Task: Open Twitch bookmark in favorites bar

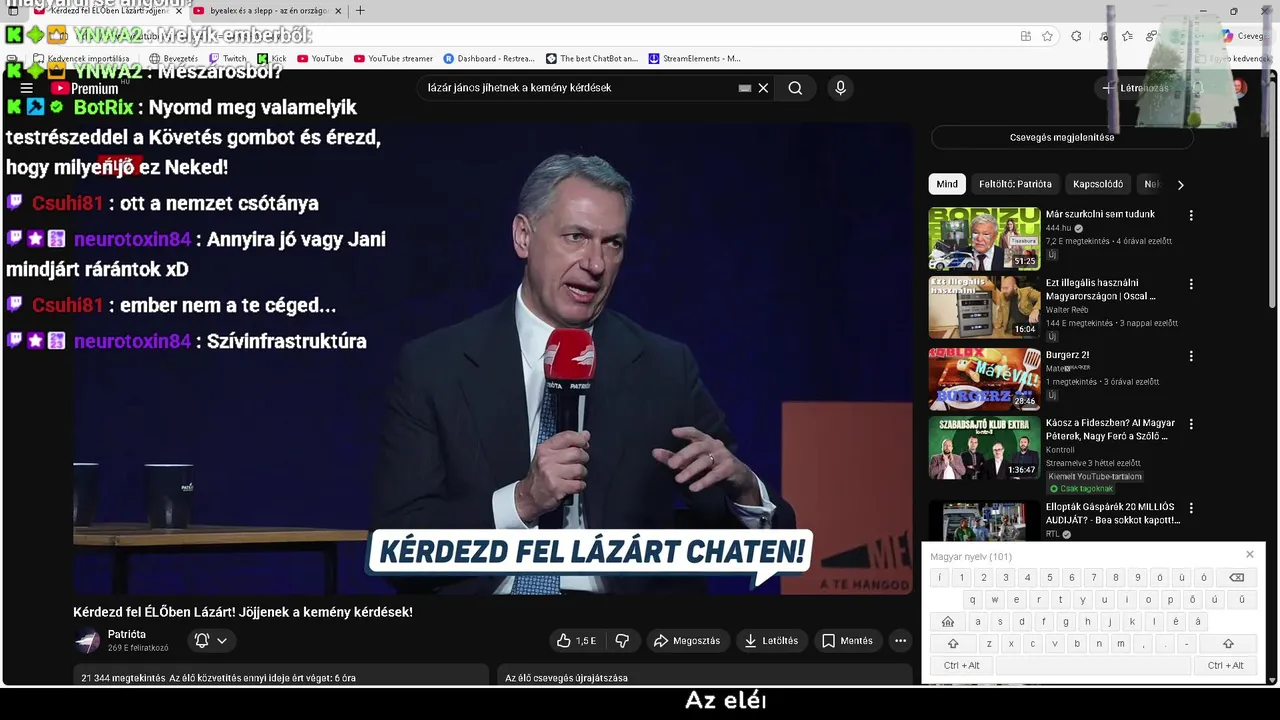Action: (227, 59)
